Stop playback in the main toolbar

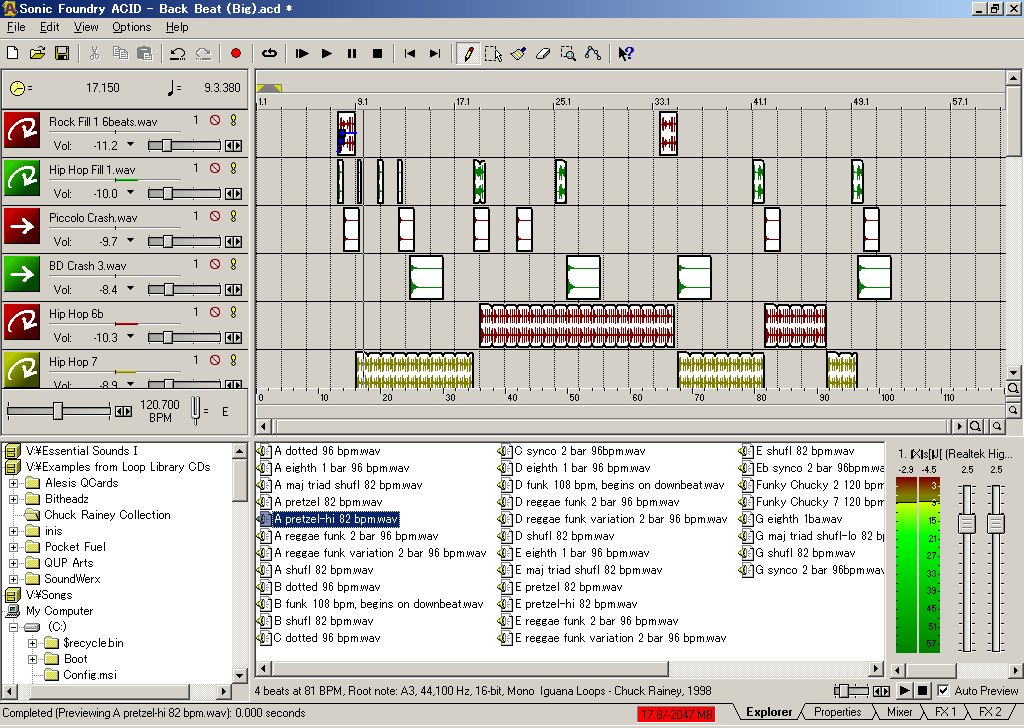click(x=377, y=54)
